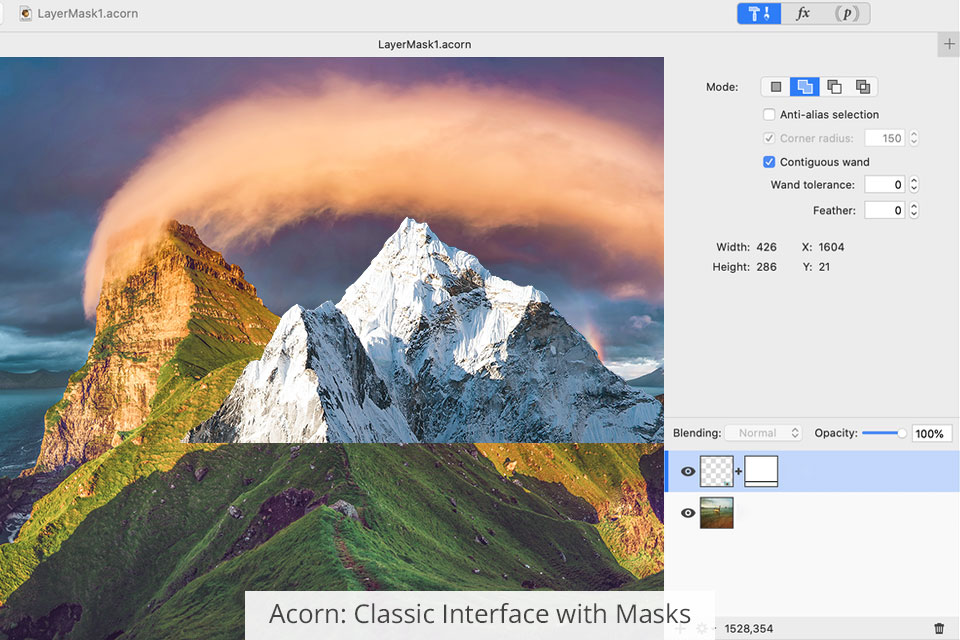Image resolution: width=960 pixels, height=640 pixels.
Task: Click the LayerMask1.acorn title bar text
Action: [x=88, y=13]
